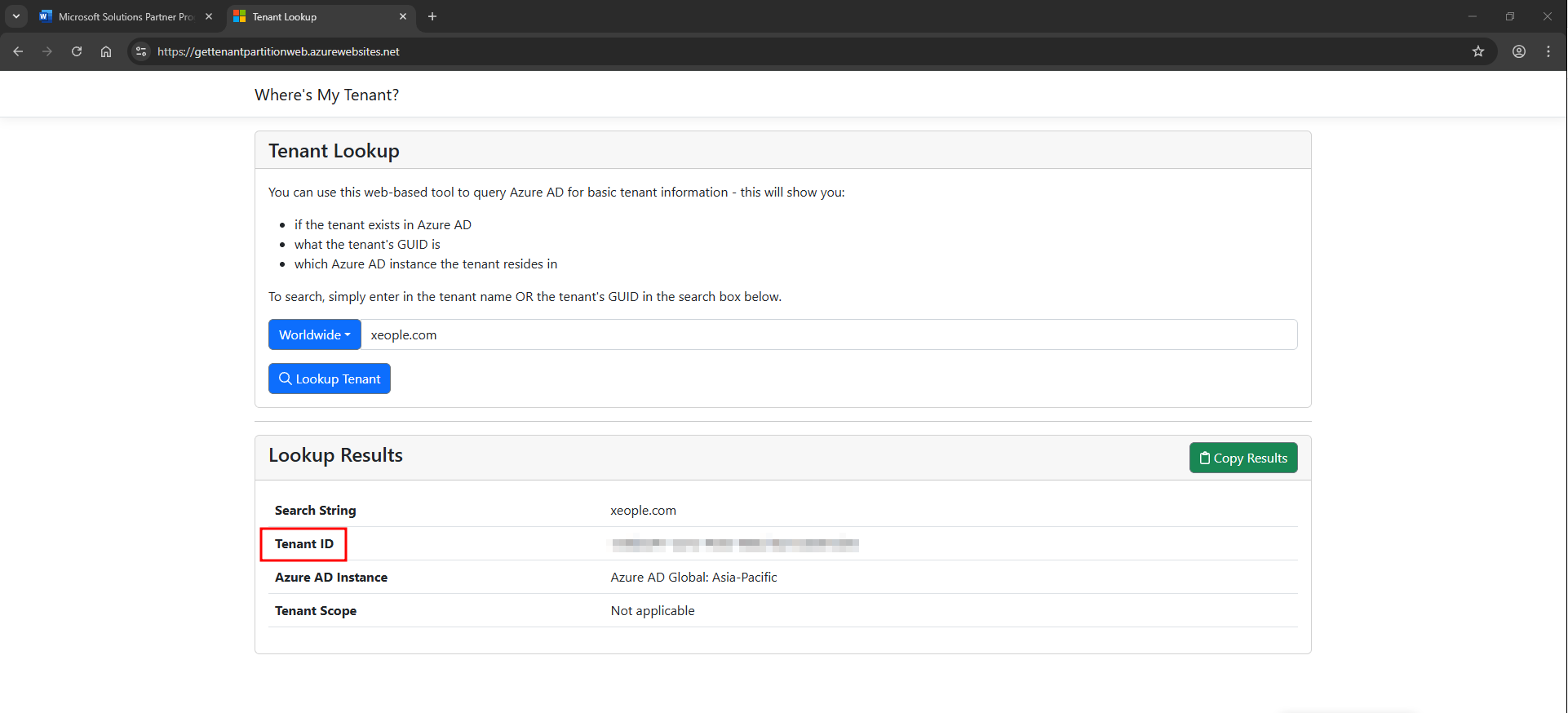View site information icon in address bar
The height and width of the screenshot is (713, 1568).
pos(141,51)
